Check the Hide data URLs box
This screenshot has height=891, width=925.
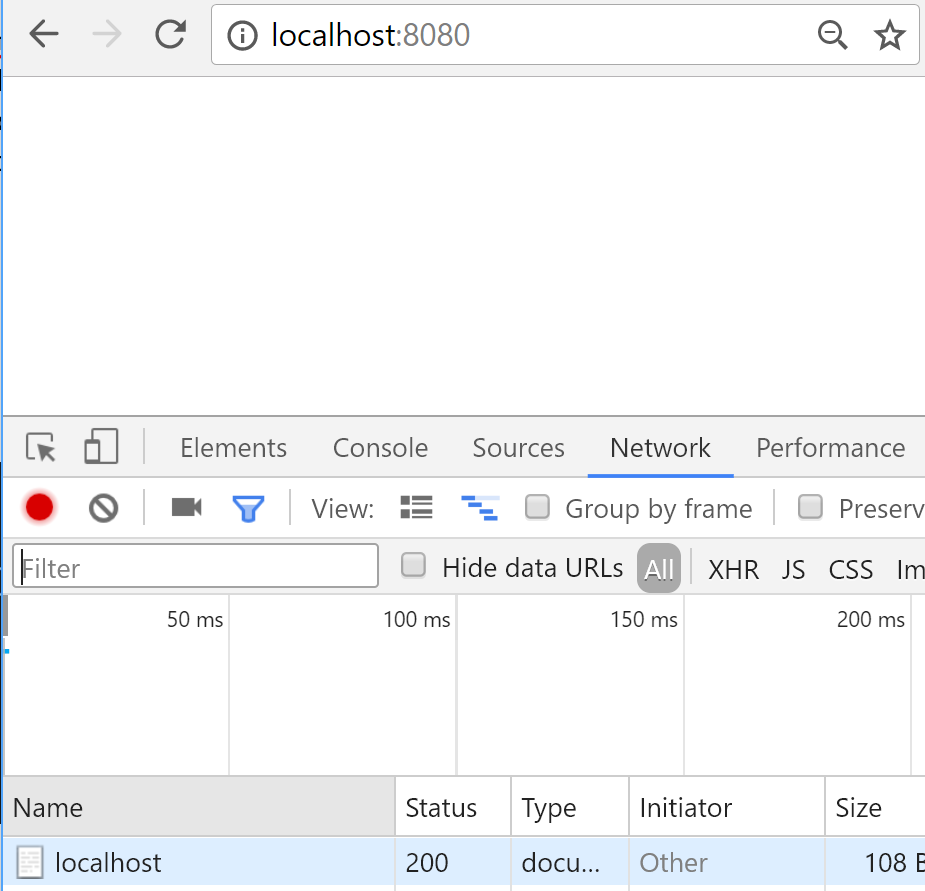(413, 567)
